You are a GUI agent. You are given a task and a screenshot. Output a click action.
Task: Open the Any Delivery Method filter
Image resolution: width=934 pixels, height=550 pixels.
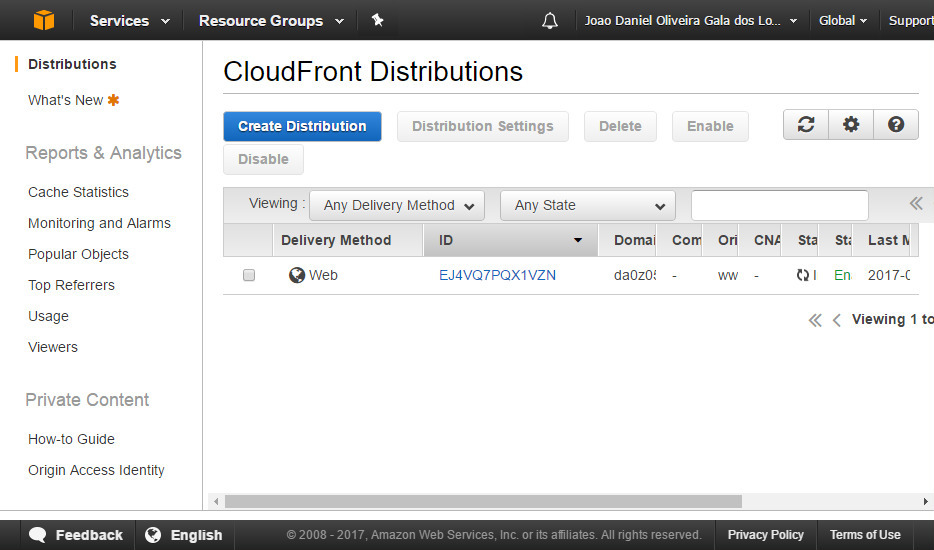(397, 206)
